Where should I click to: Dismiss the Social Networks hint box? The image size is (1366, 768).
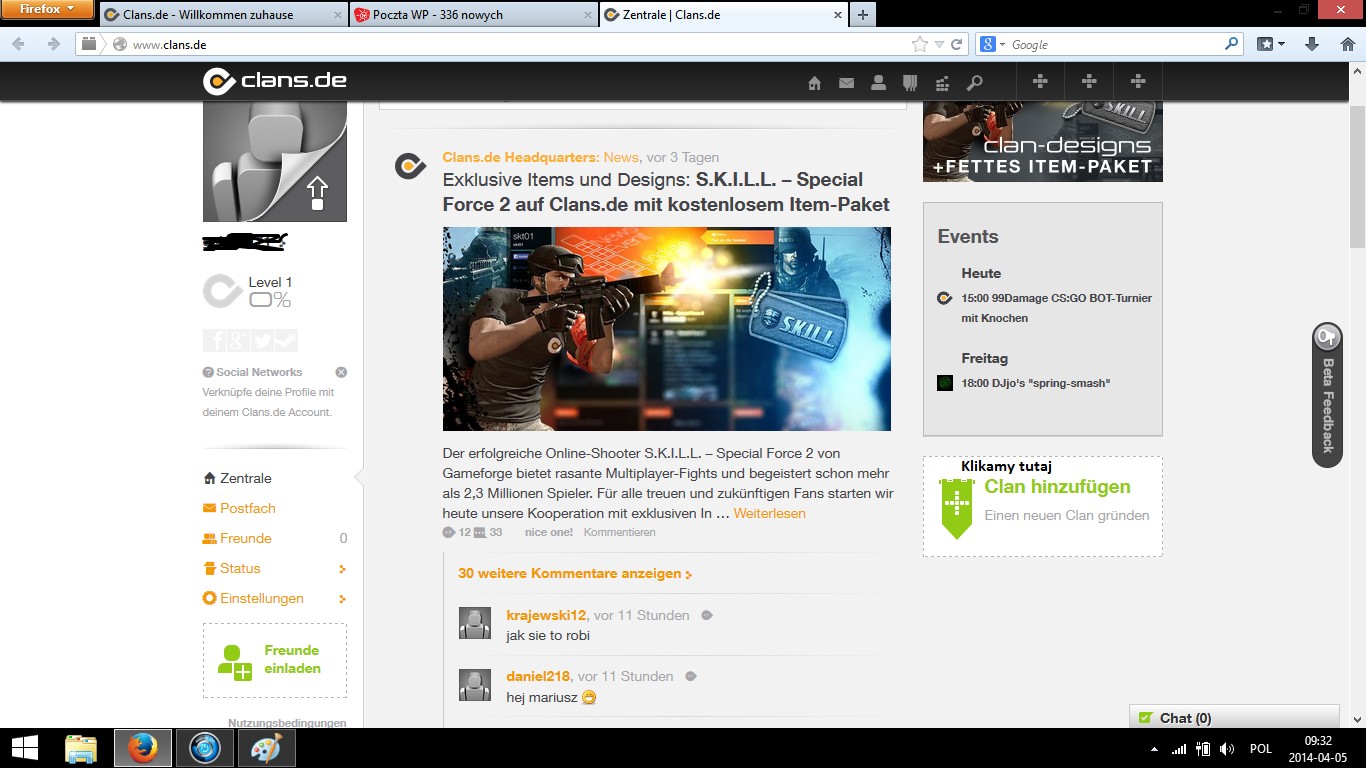coord(341,372)
